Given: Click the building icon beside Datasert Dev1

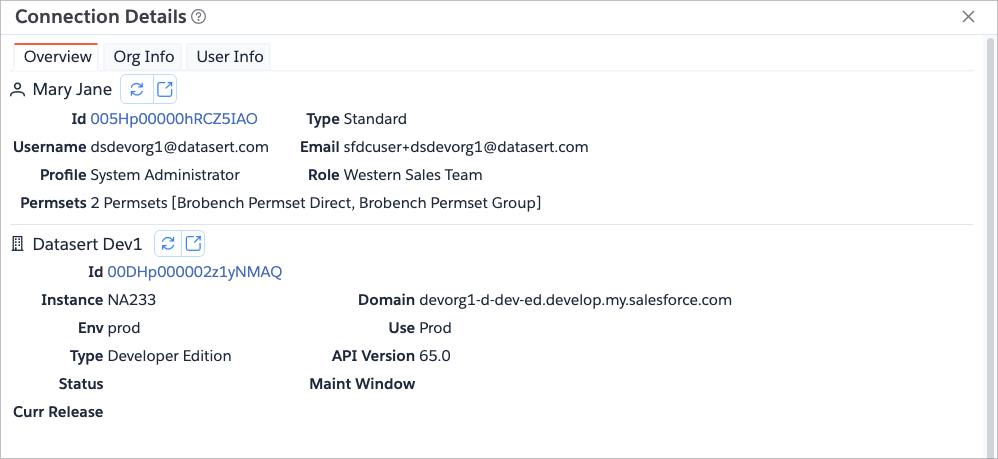Looking at the screenshot, I should click(x=18, y=244).
